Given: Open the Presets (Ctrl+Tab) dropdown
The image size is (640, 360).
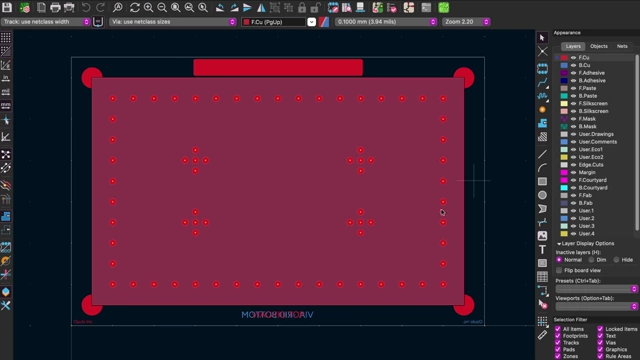Looking at the screenshot, I should (x=596, y=289).
